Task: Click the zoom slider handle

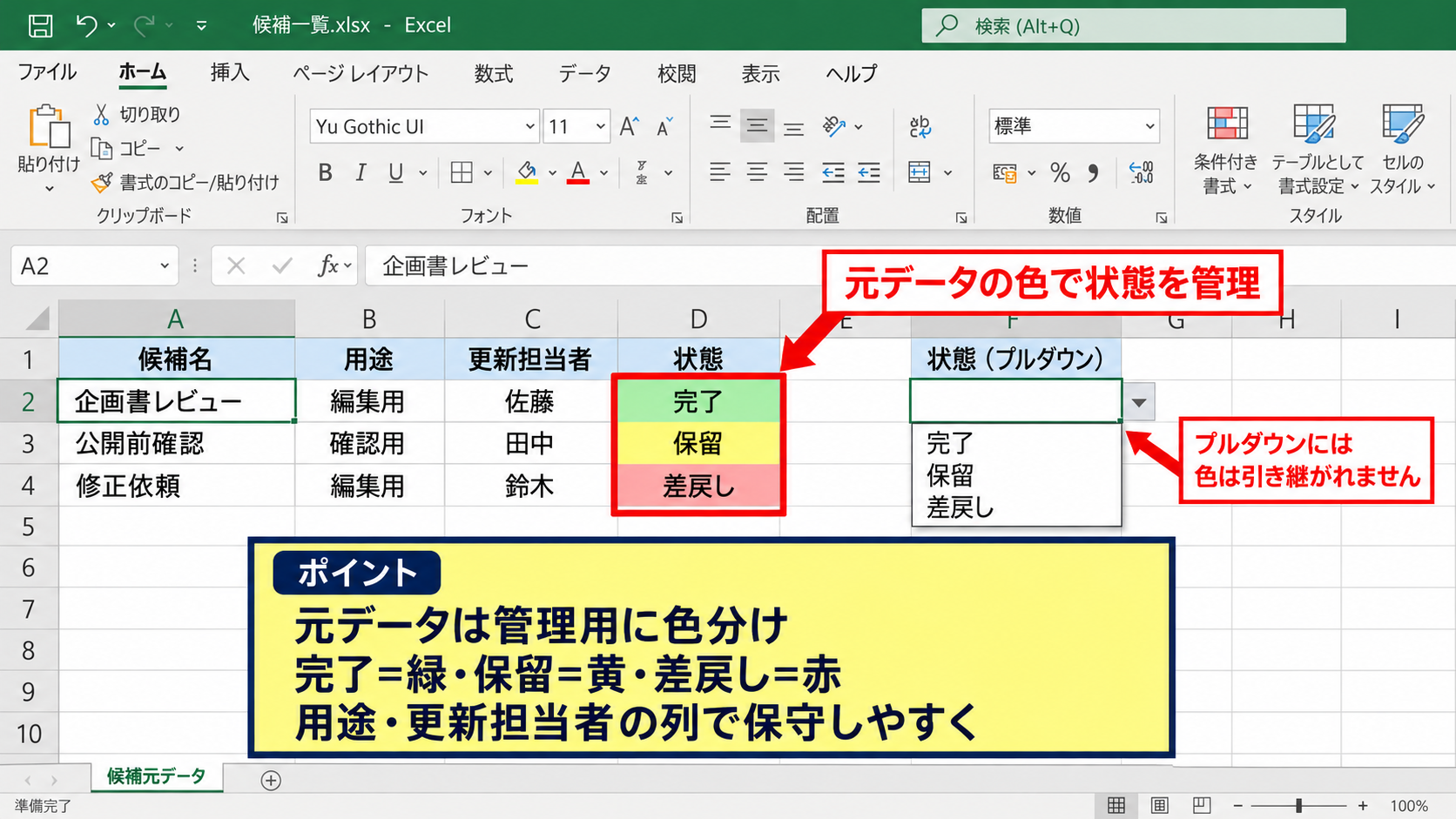Action: (x=1298, y=806)
